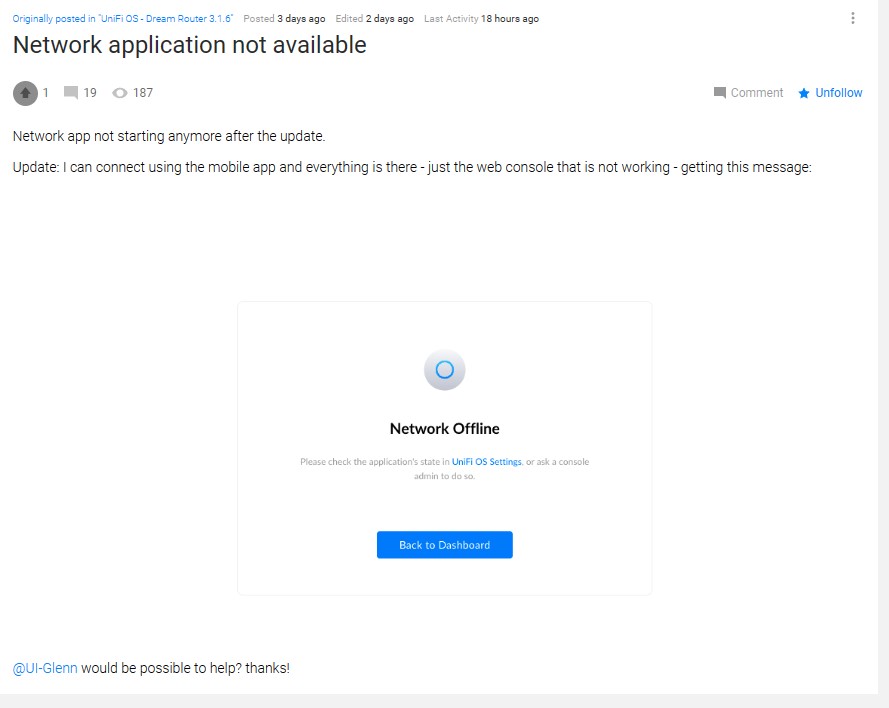Screen dimensions: 889x708
Task: Open the "UniFi OS - Dream Router 3.1.6" origin link
Action: point(122,19)
